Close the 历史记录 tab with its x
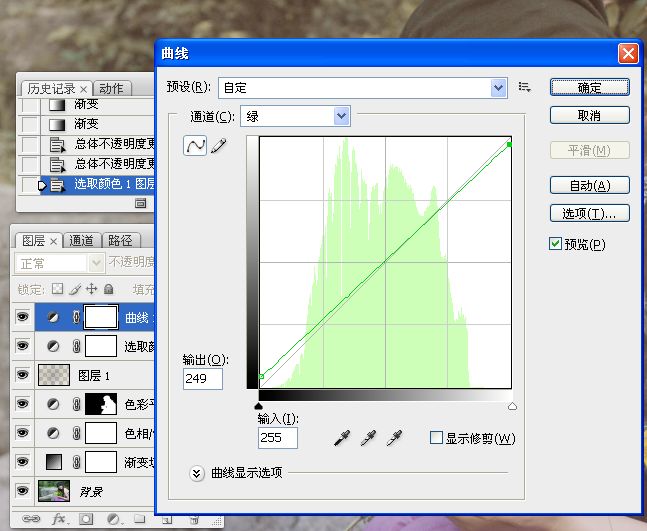 (x=83, y=90)
